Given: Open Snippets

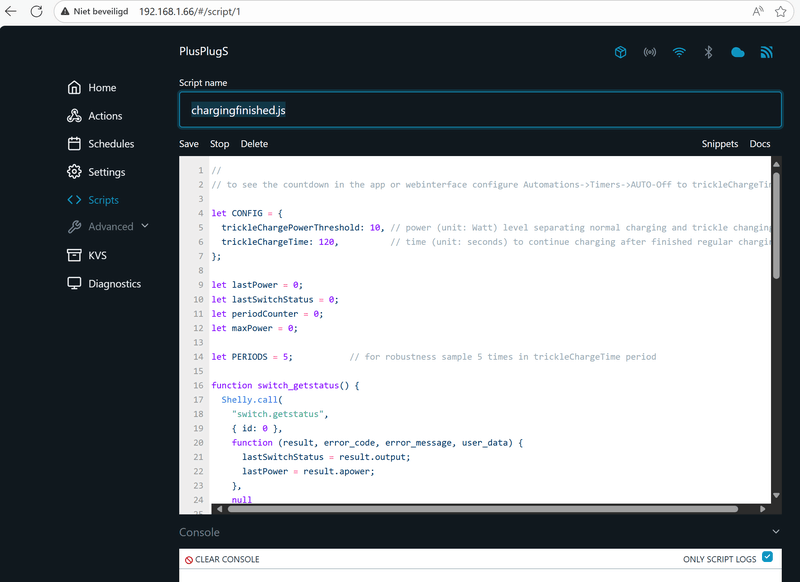Looking at the screenshot, I should 719,144.
